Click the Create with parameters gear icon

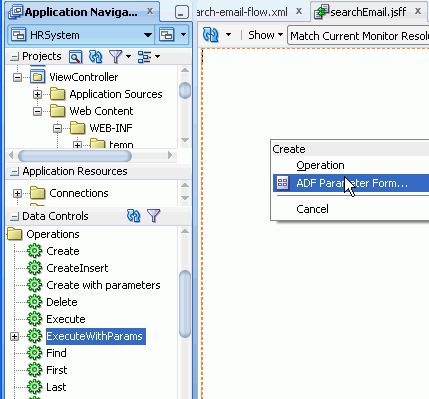(35, 285)
